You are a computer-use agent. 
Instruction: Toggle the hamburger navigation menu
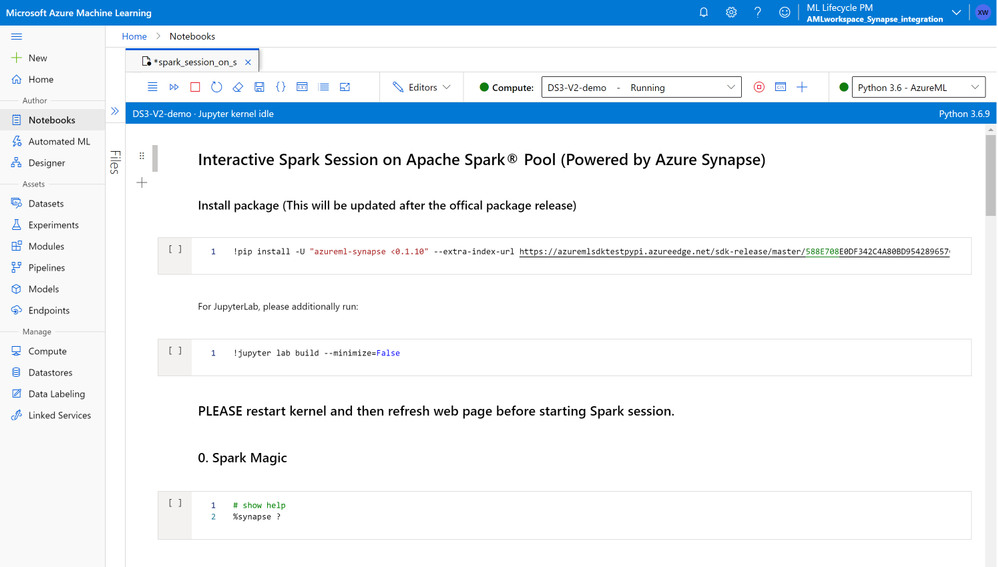point(16,36)
